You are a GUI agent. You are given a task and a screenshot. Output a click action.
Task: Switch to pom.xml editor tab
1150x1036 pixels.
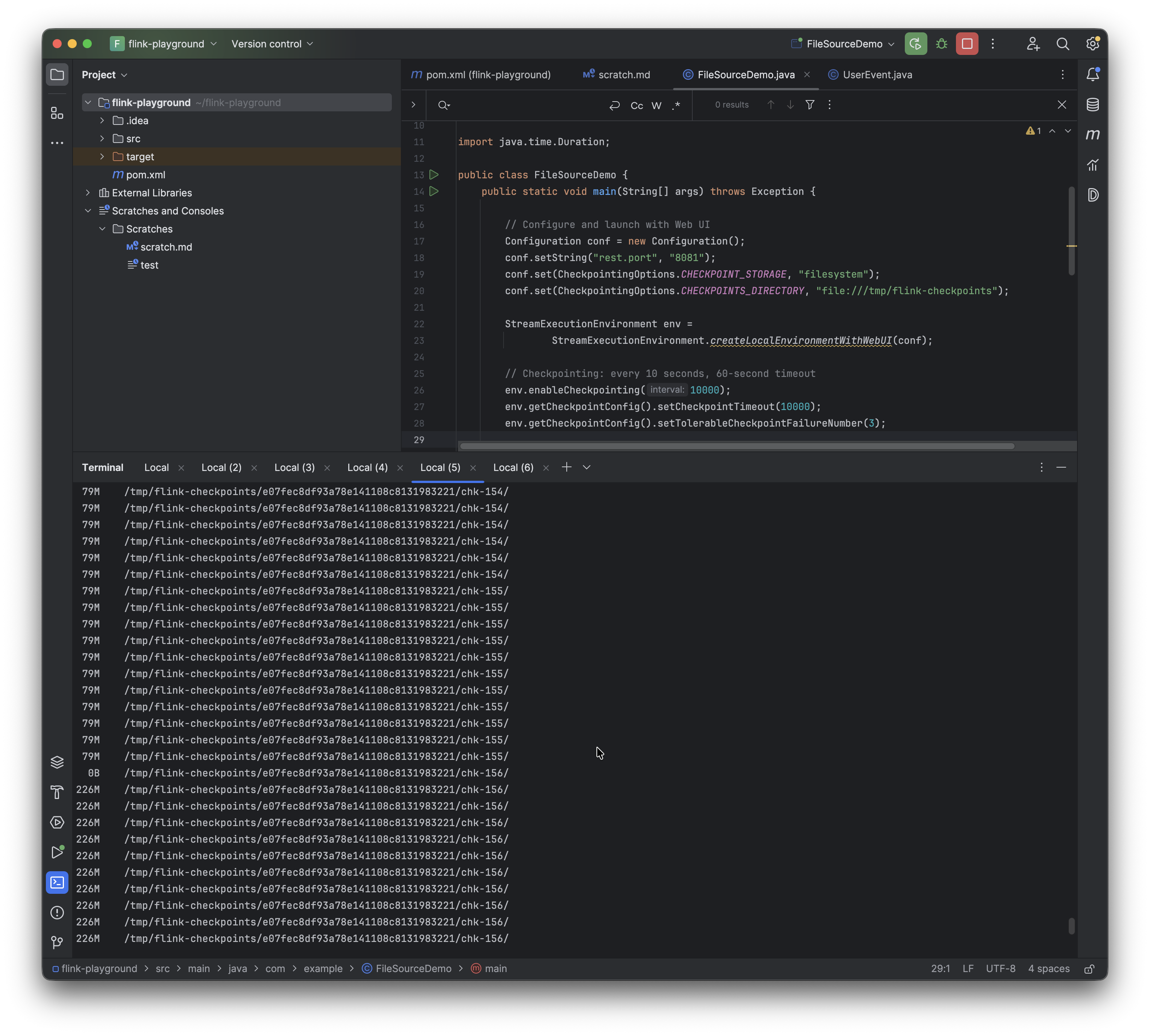click(481, 74)
